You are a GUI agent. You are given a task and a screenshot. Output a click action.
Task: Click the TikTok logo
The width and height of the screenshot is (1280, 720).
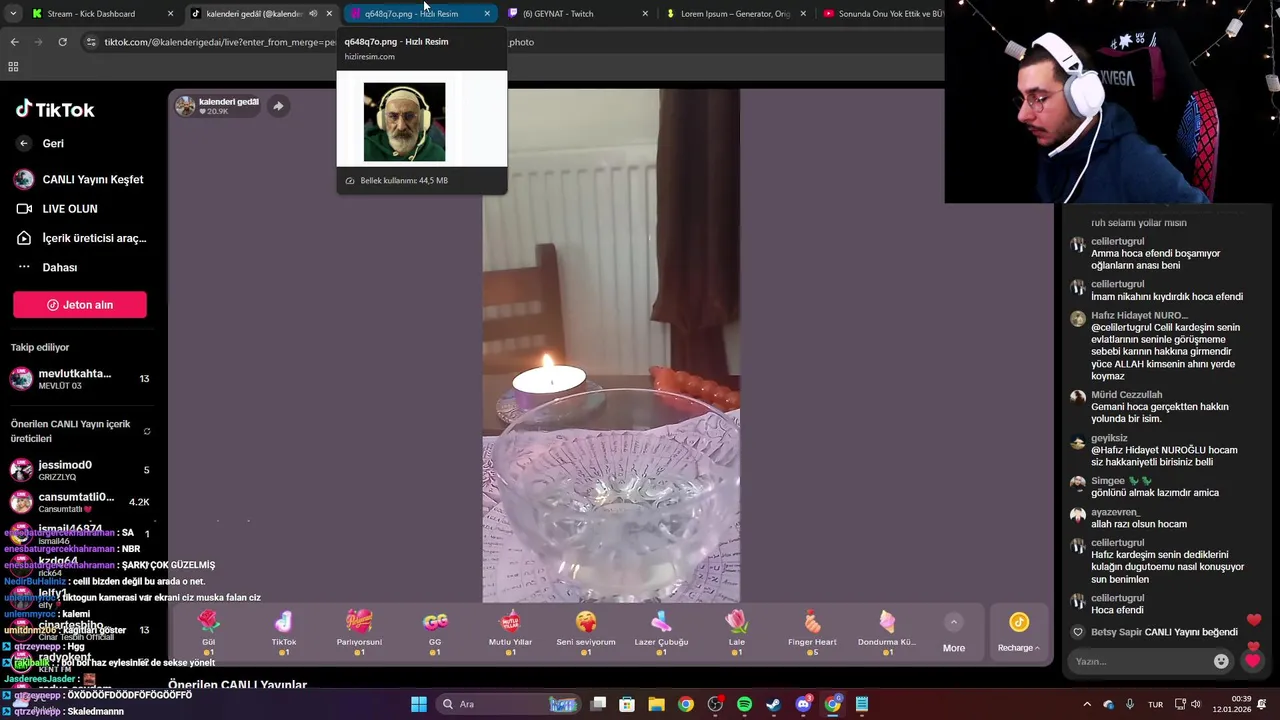55,109
